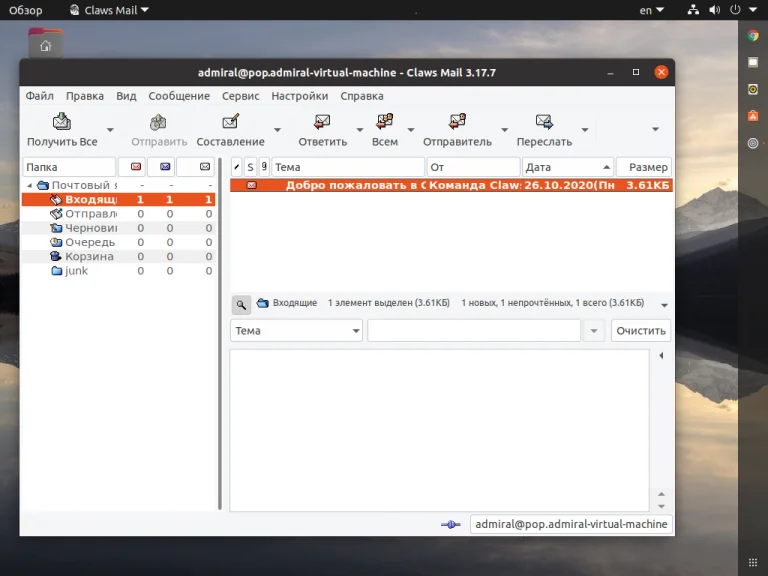Click the Очистить button
The height and width of the screenshot is (576, 768).
[641, 331]
